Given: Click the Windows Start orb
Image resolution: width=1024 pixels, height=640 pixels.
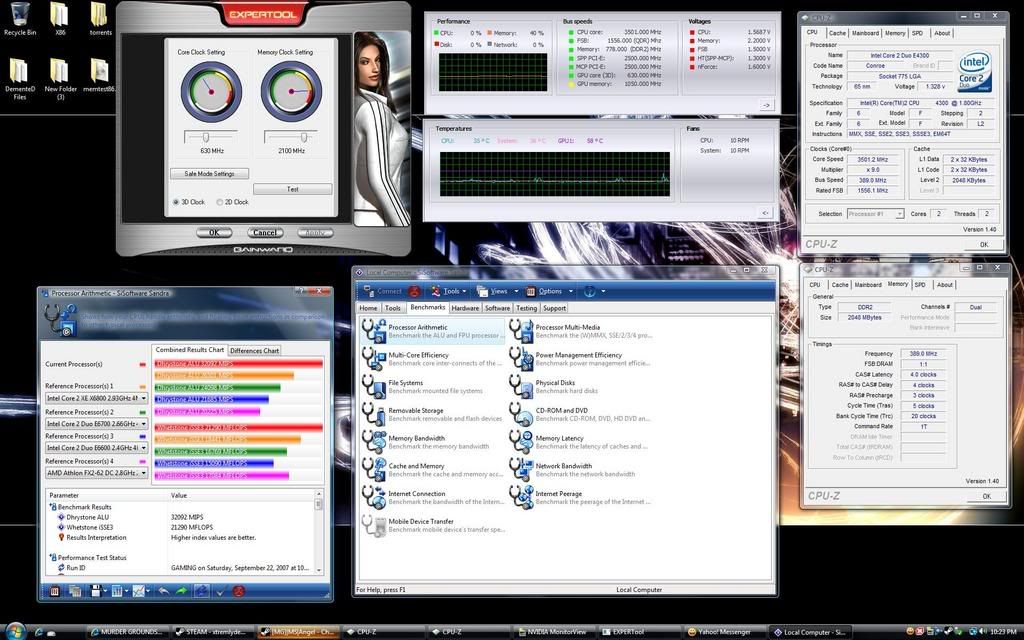Looking at the screenshot, I should pyautogui.click(x=14, y=631).
